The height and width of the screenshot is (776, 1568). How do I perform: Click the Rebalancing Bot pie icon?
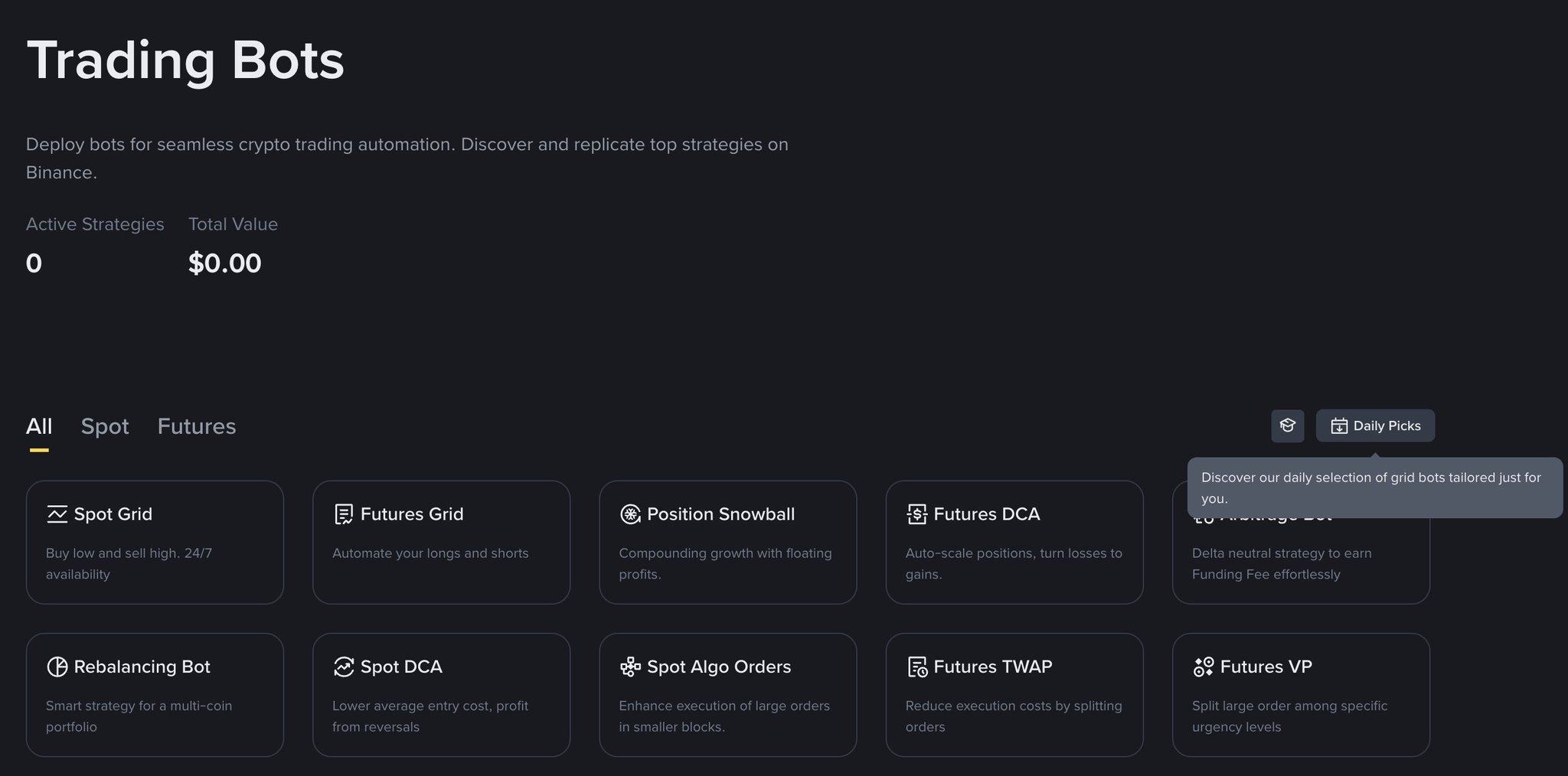[57, 667]
